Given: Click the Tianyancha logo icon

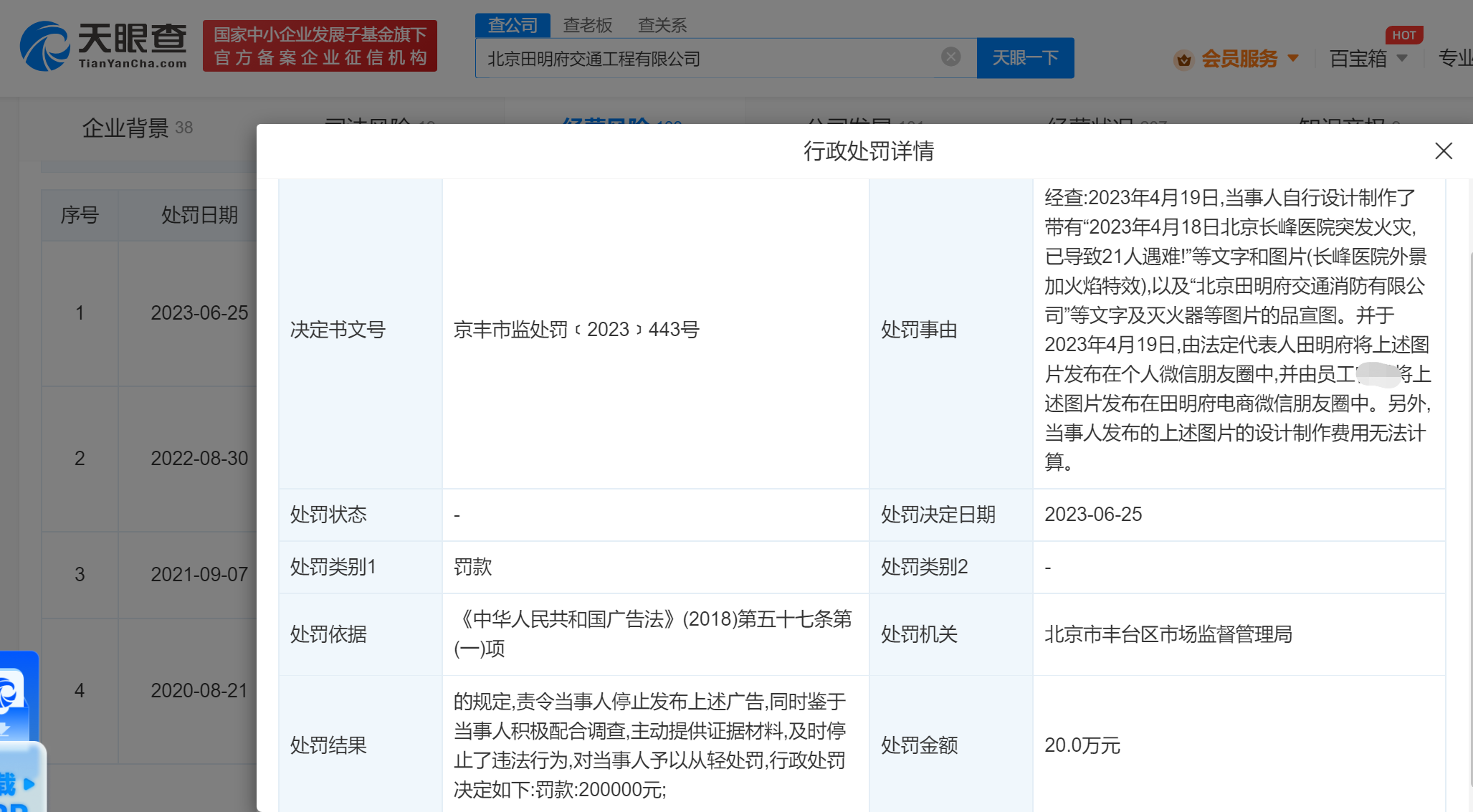Looking at the screenshot, I should click(x=44, y=46).
